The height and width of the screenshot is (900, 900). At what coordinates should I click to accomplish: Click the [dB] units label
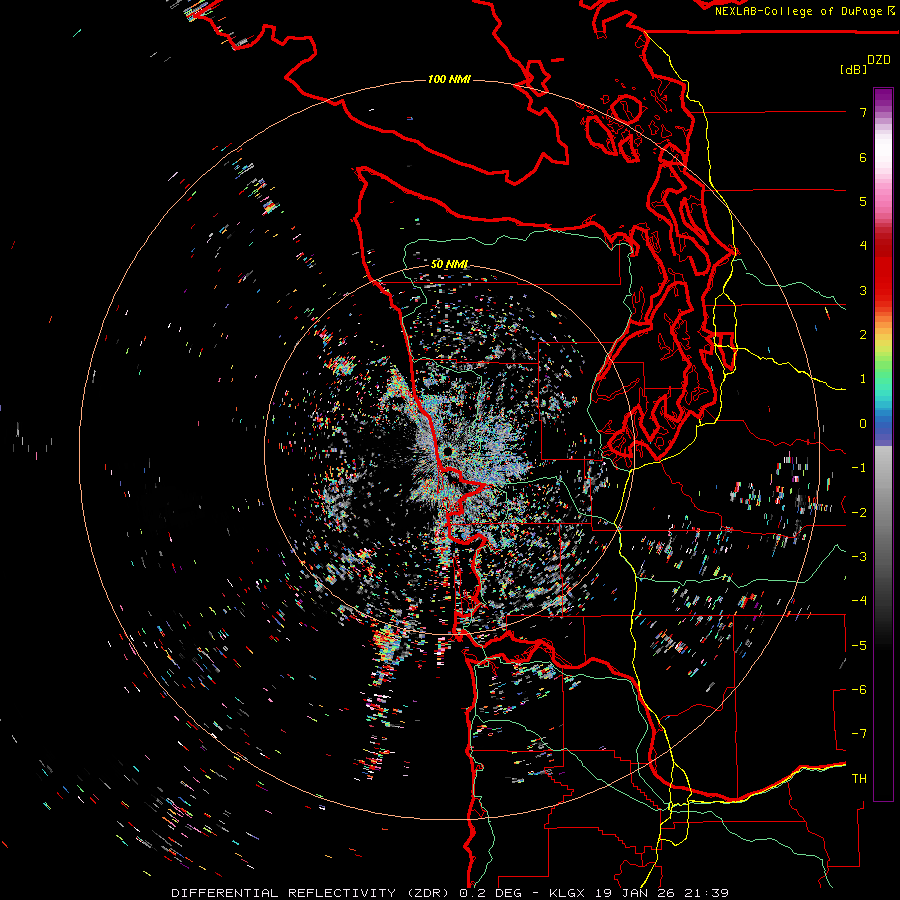point(854,69)
